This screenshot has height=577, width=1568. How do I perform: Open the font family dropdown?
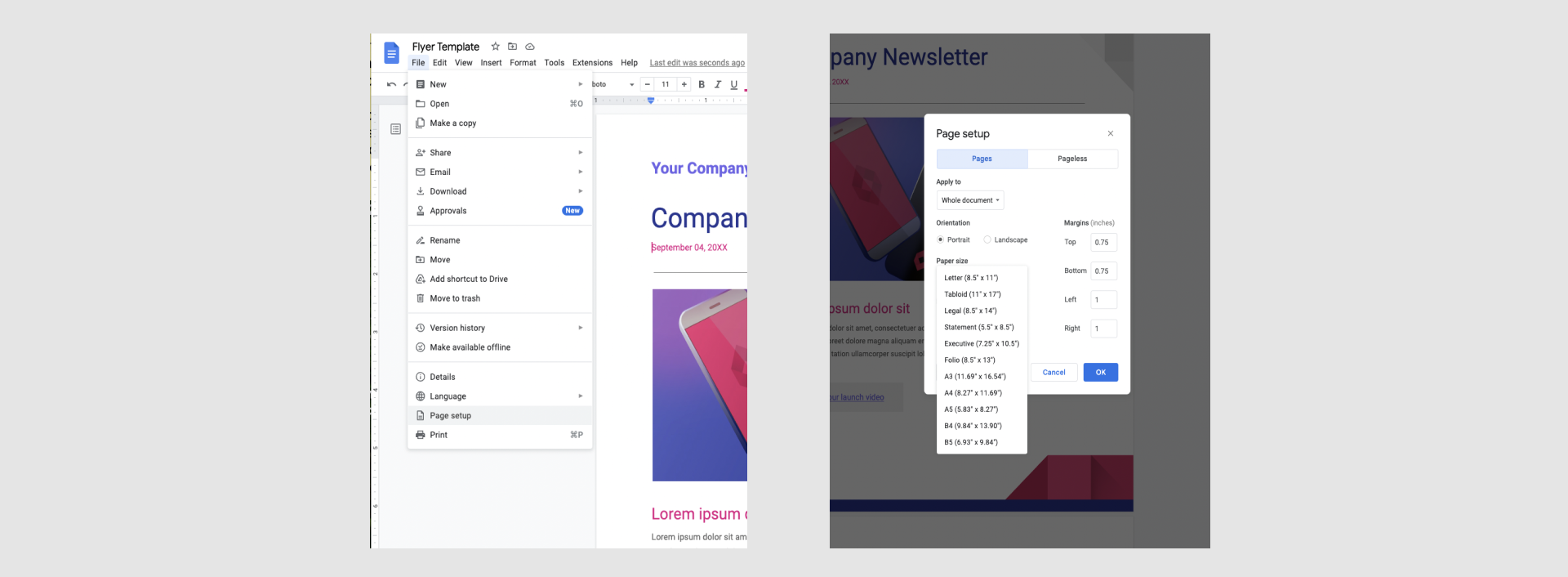[x=613, y=84]
